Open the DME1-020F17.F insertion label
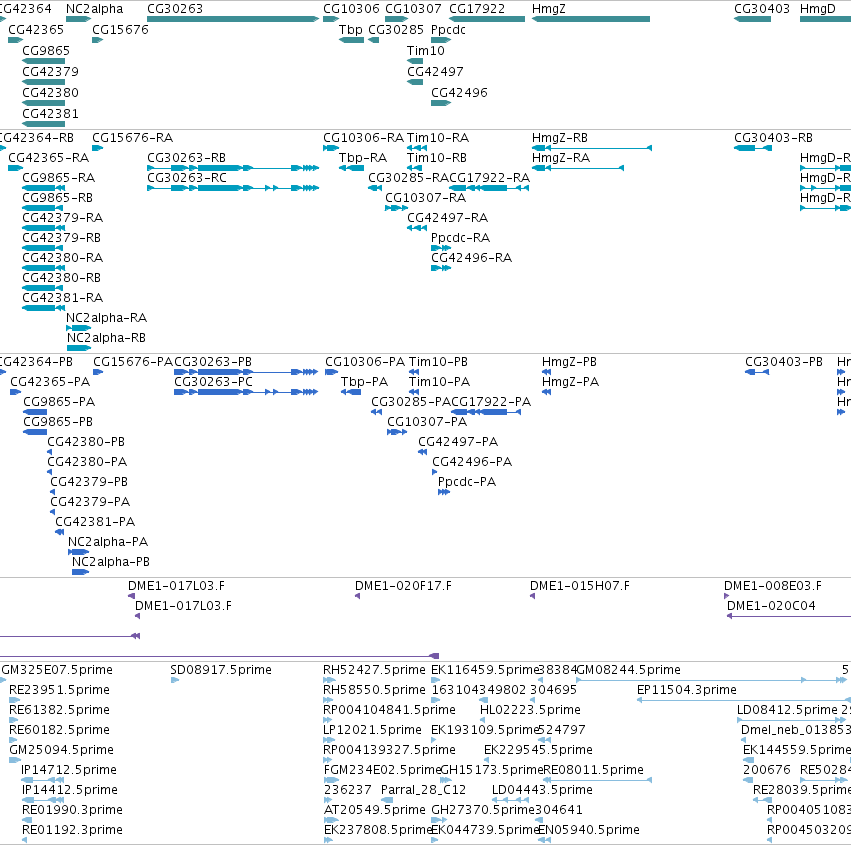This screenshot has height=845, width=851. pyautogui.click(x=403, y=586)
